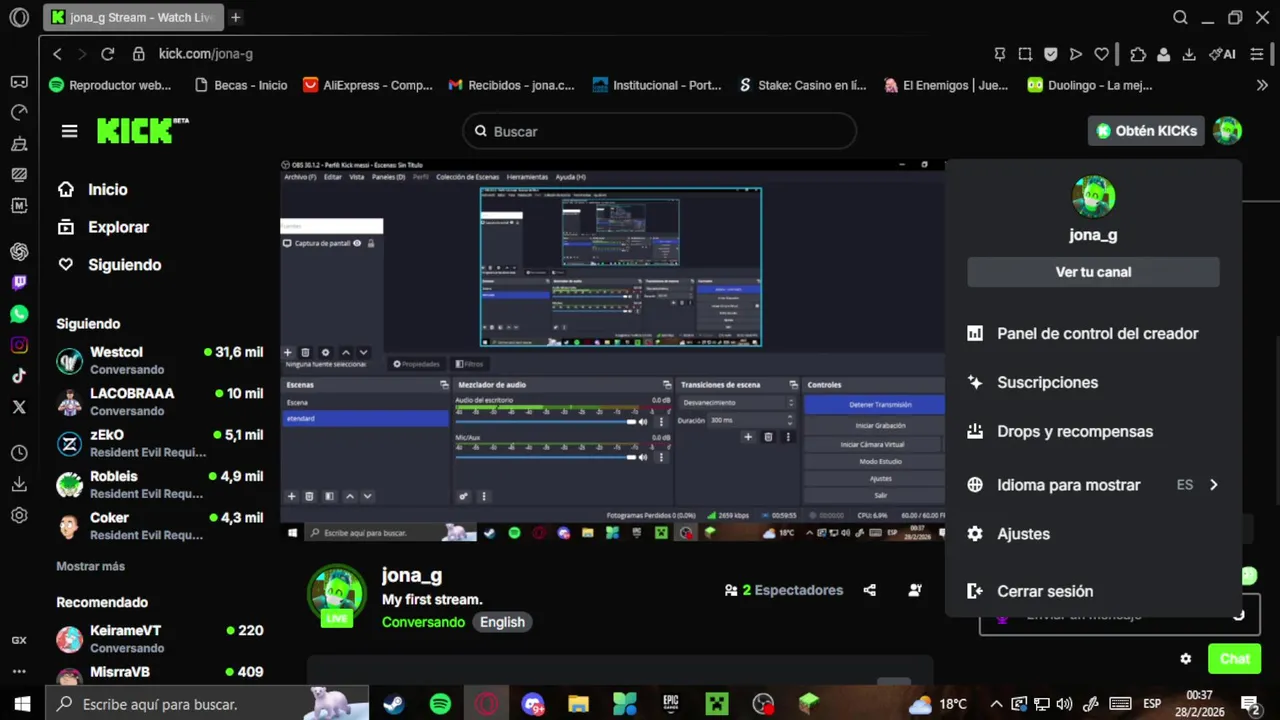Open a new browser tab
1280x720 pixels.
click(x=236, y=17)
